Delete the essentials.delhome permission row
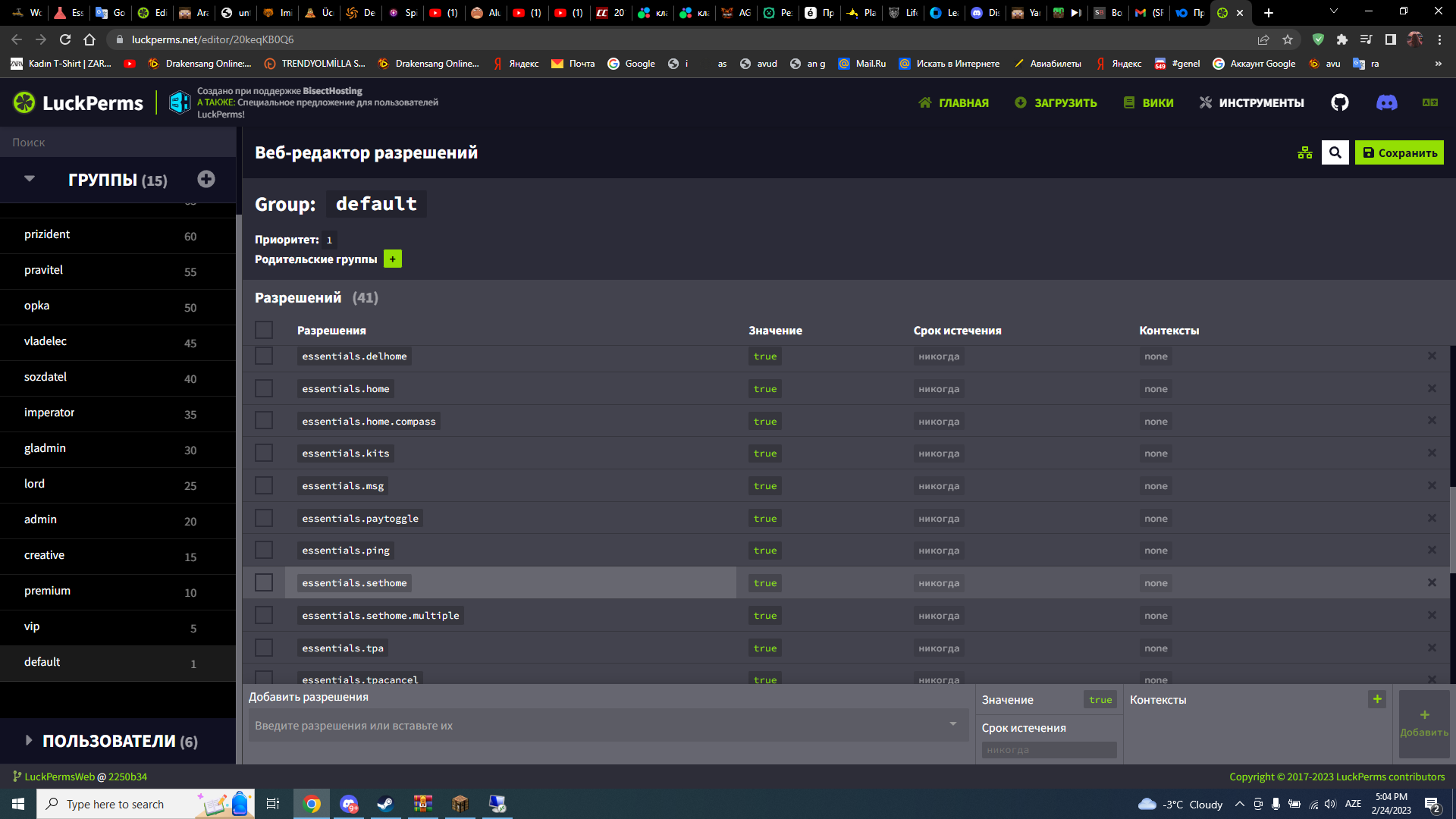 pos(1432,356)
